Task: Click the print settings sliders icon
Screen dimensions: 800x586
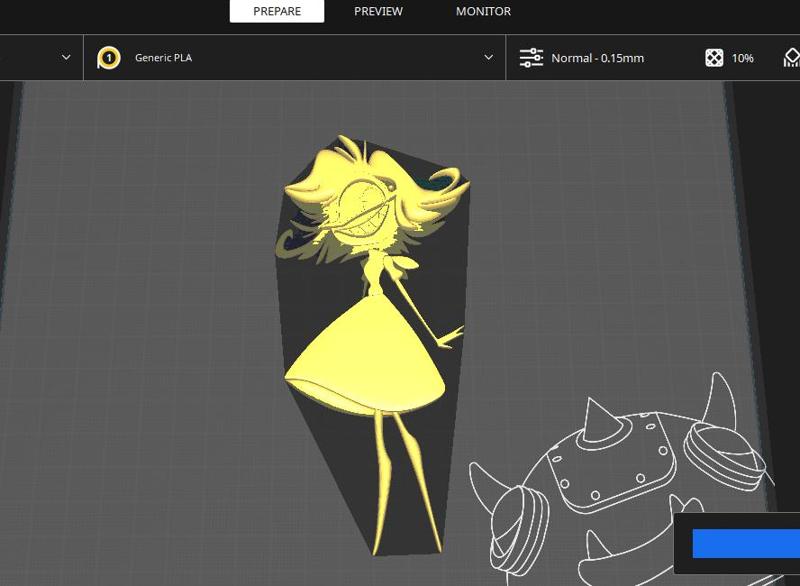Action: (531, 58)
